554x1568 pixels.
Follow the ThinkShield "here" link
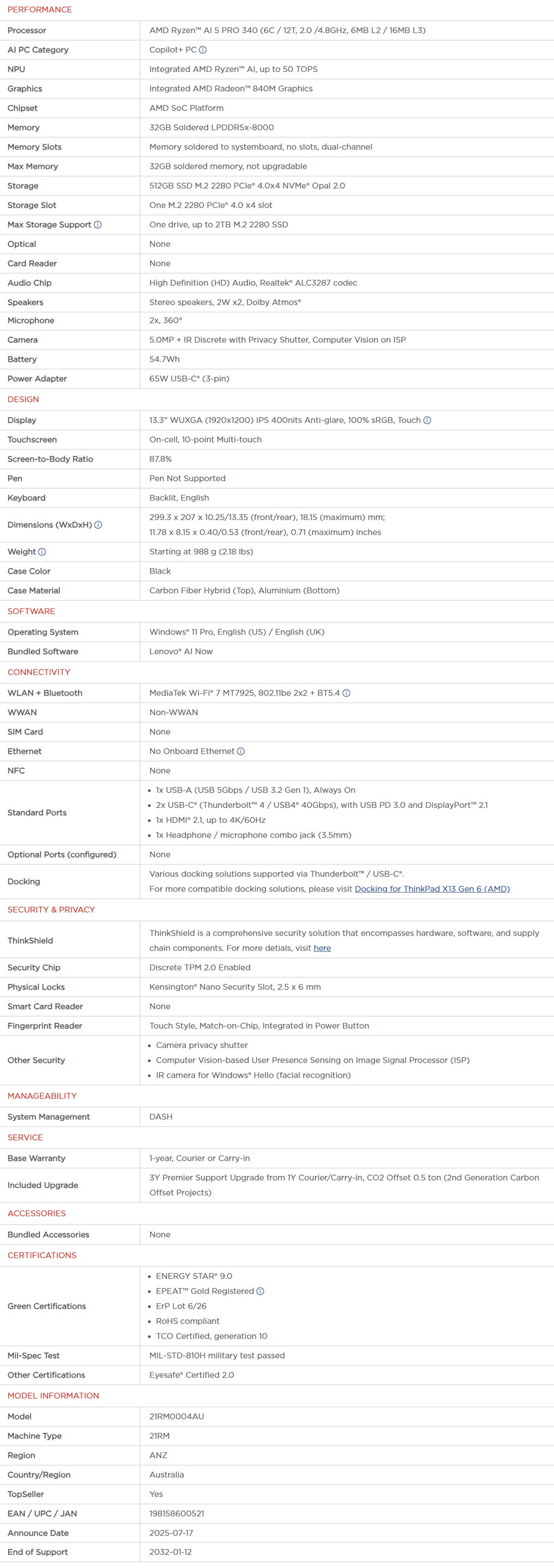coord(322,948)
